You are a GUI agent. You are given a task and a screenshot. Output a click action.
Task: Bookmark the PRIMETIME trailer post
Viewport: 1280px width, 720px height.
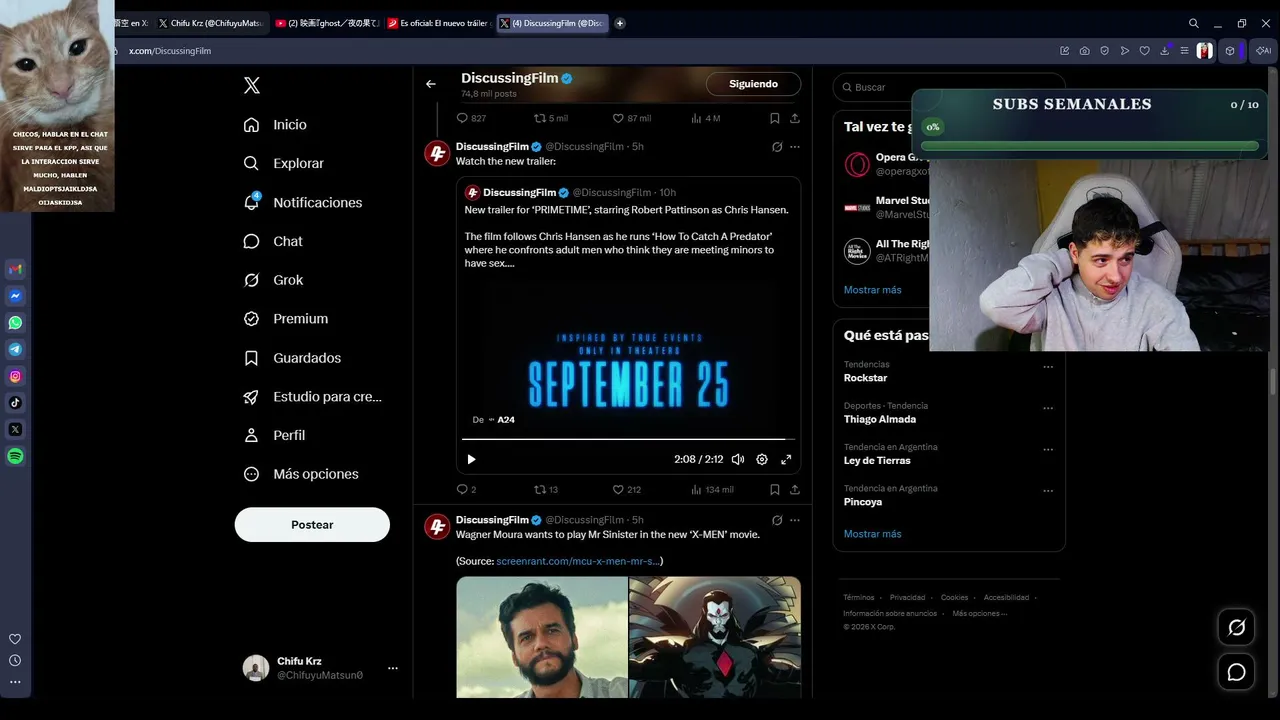[x=775, y=489]
